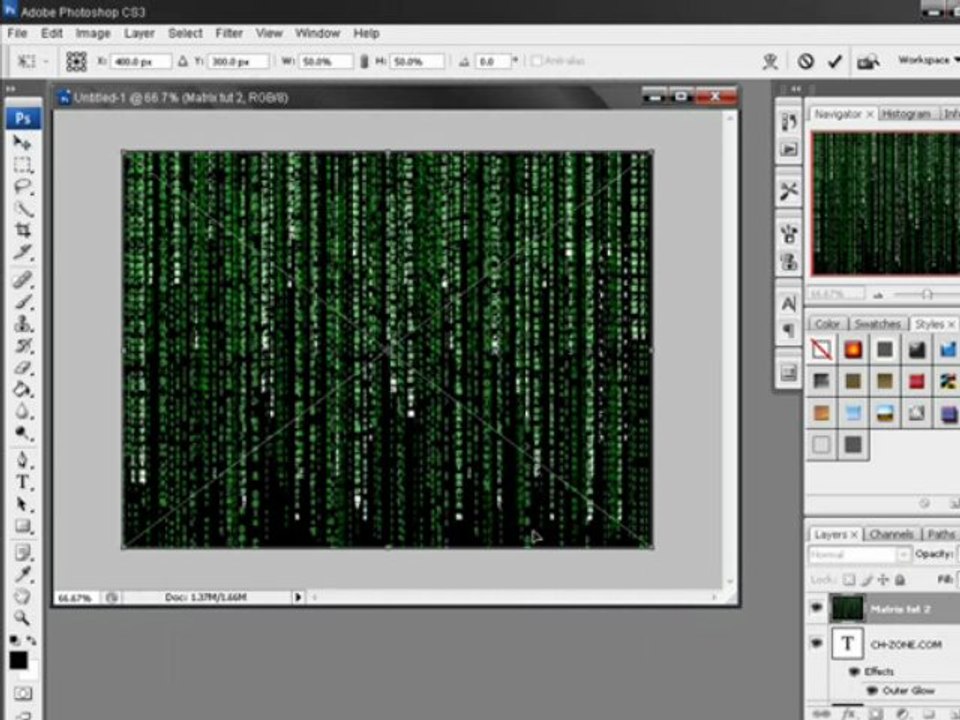
Task: Select the Clone Stamp tool
Action: click(23, 324)
